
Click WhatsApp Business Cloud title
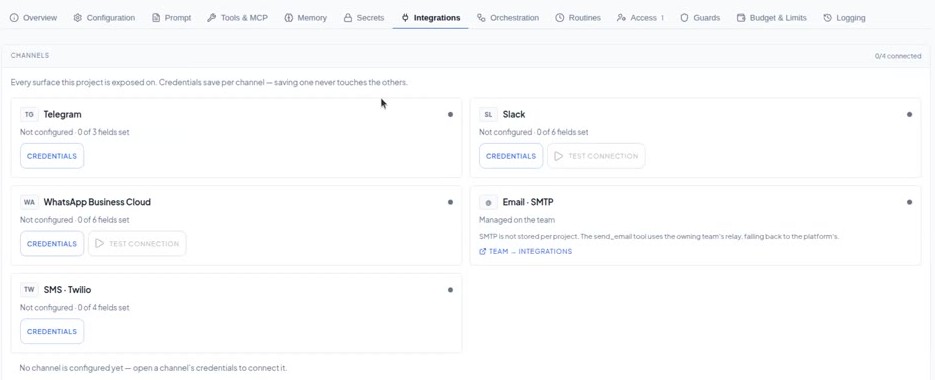97,202
